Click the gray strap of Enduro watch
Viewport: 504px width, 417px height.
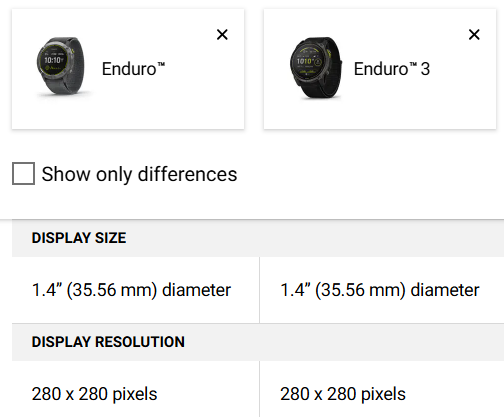point(76,65)
